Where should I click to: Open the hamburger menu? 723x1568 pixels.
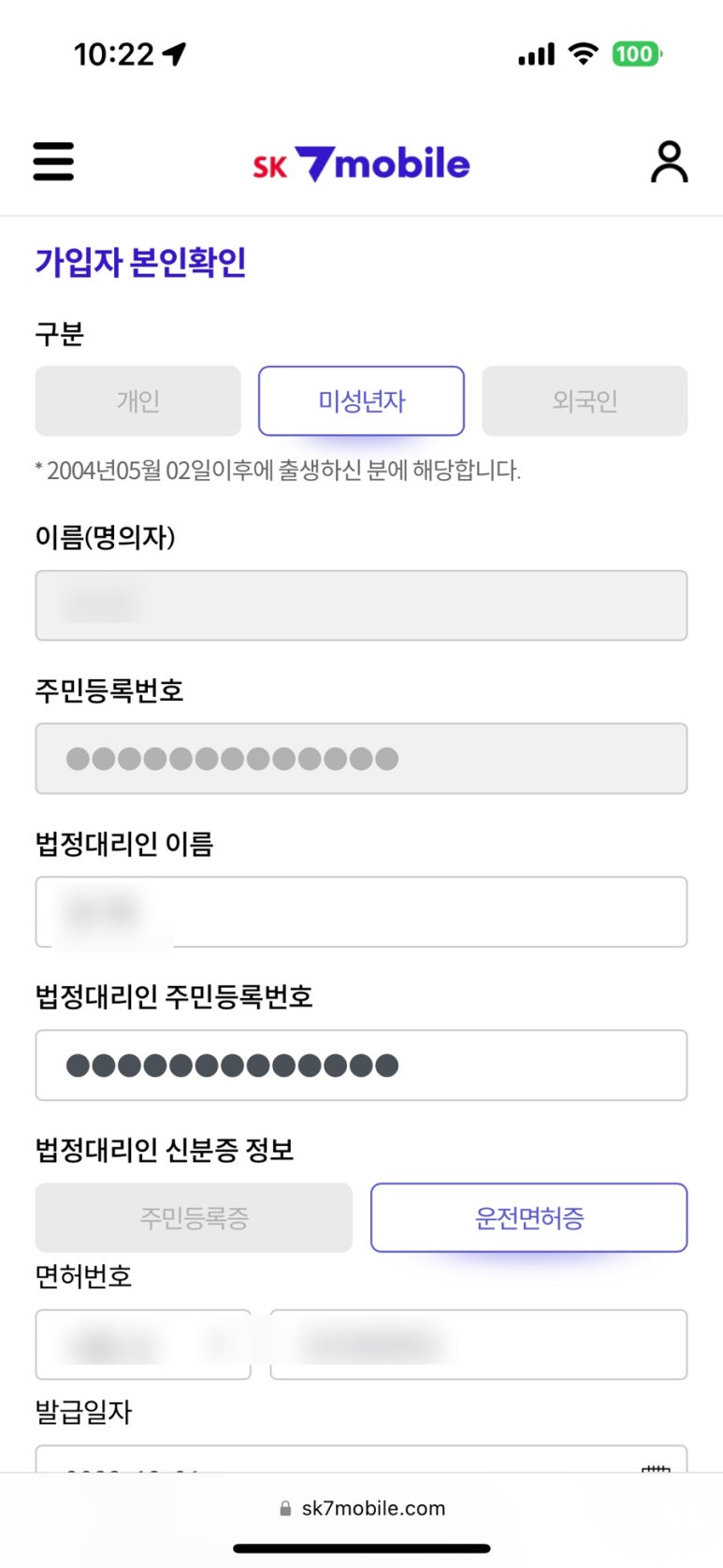point(53,162)
